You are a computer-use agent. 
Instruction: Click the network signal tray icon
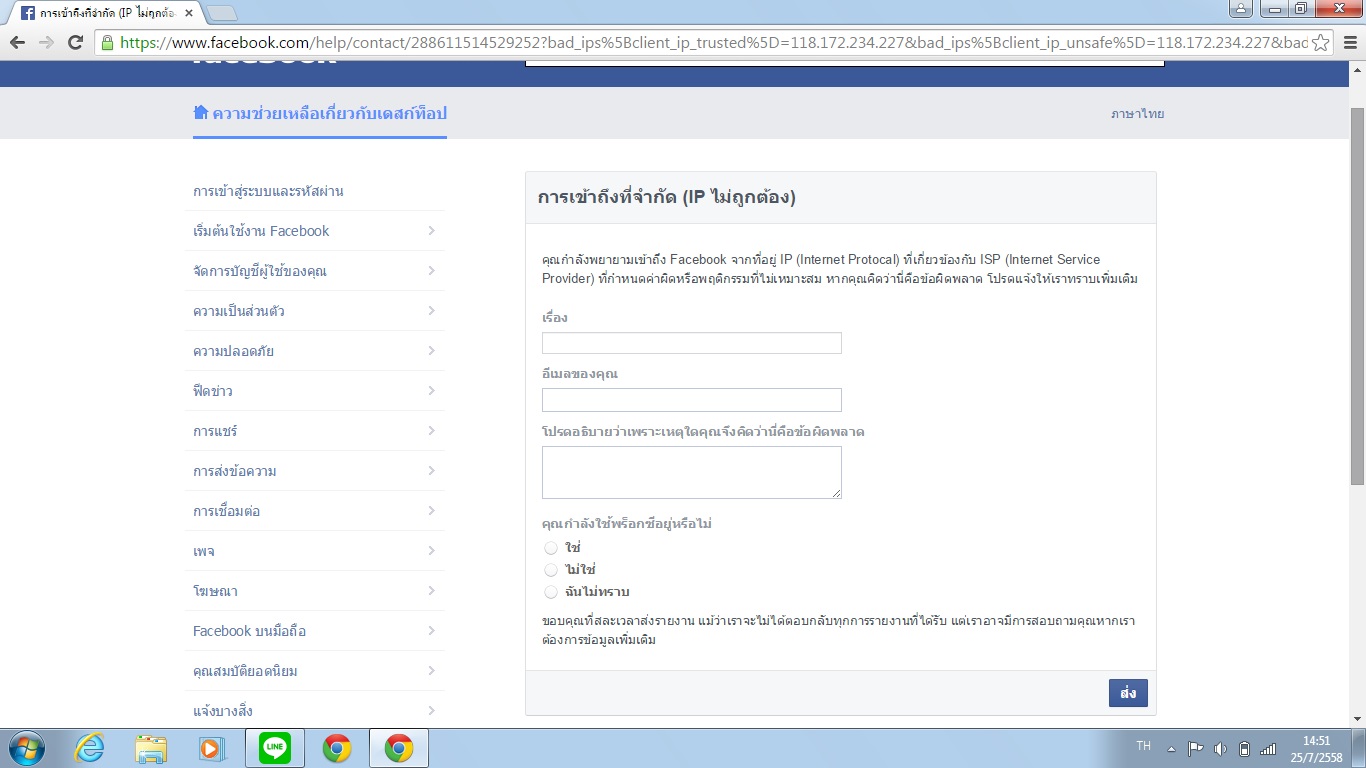click(x=1268, y=748)
